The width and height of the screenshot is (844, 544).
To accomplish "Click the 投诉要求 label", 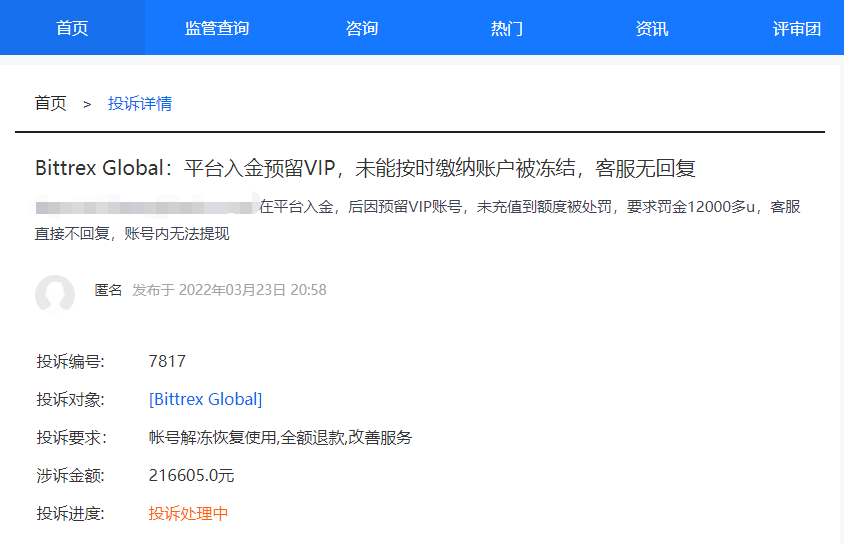I will 71,437.
